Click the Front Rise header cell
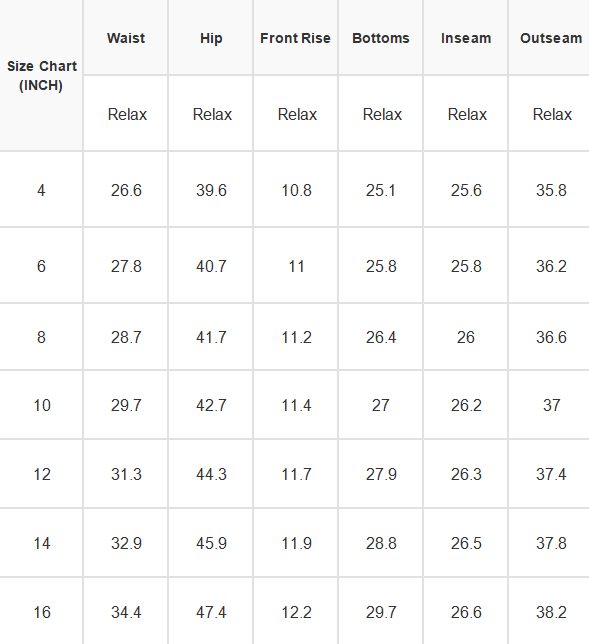 point(295,38)
